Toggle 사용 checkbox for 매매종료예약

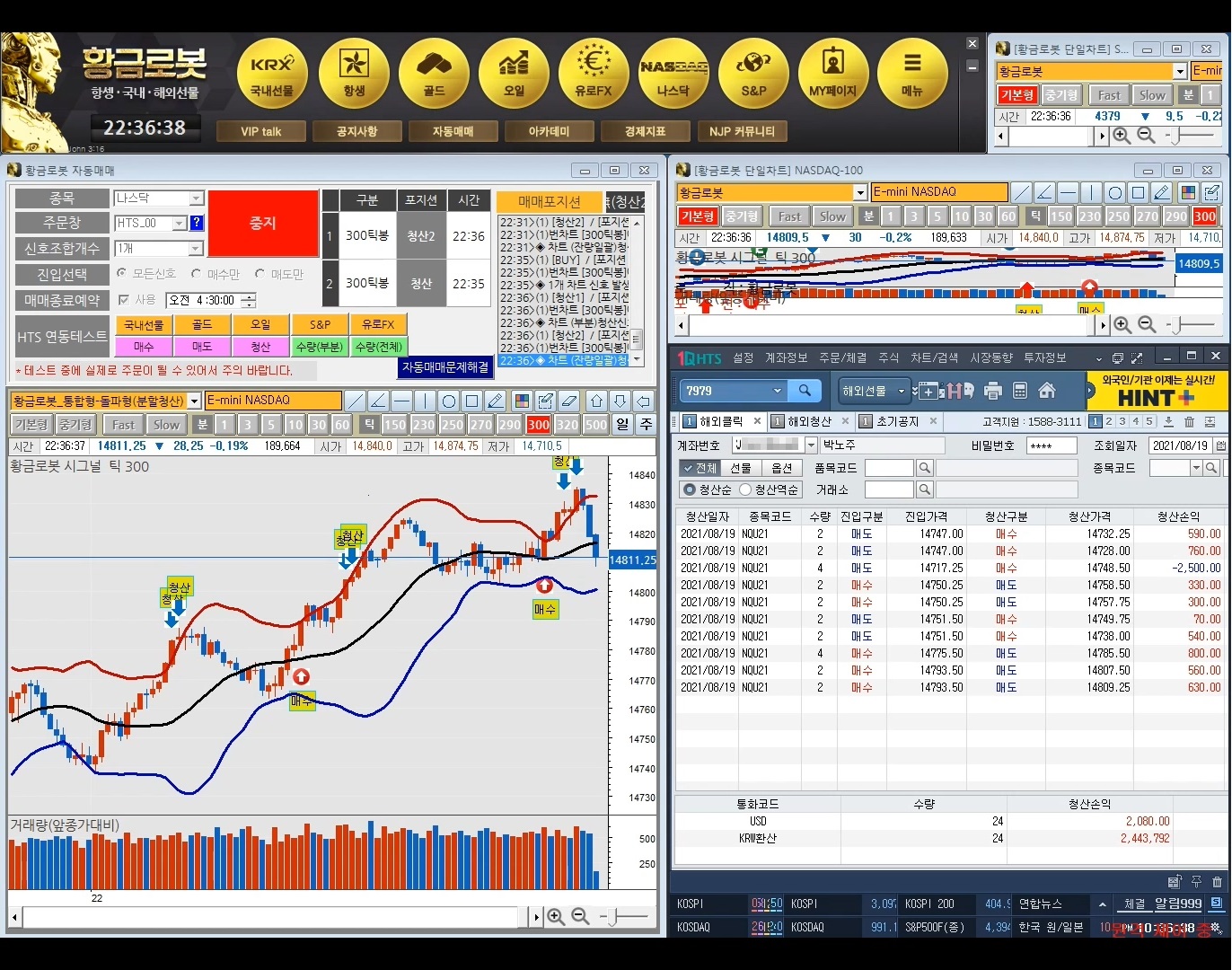[124, 300]
